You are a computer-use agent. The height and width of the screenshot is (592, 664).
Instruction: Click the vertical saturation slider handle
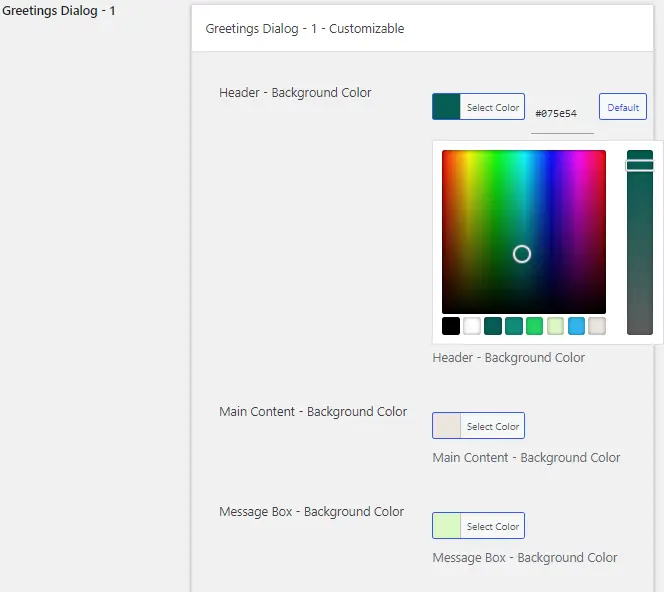click(x=640, y=165)
